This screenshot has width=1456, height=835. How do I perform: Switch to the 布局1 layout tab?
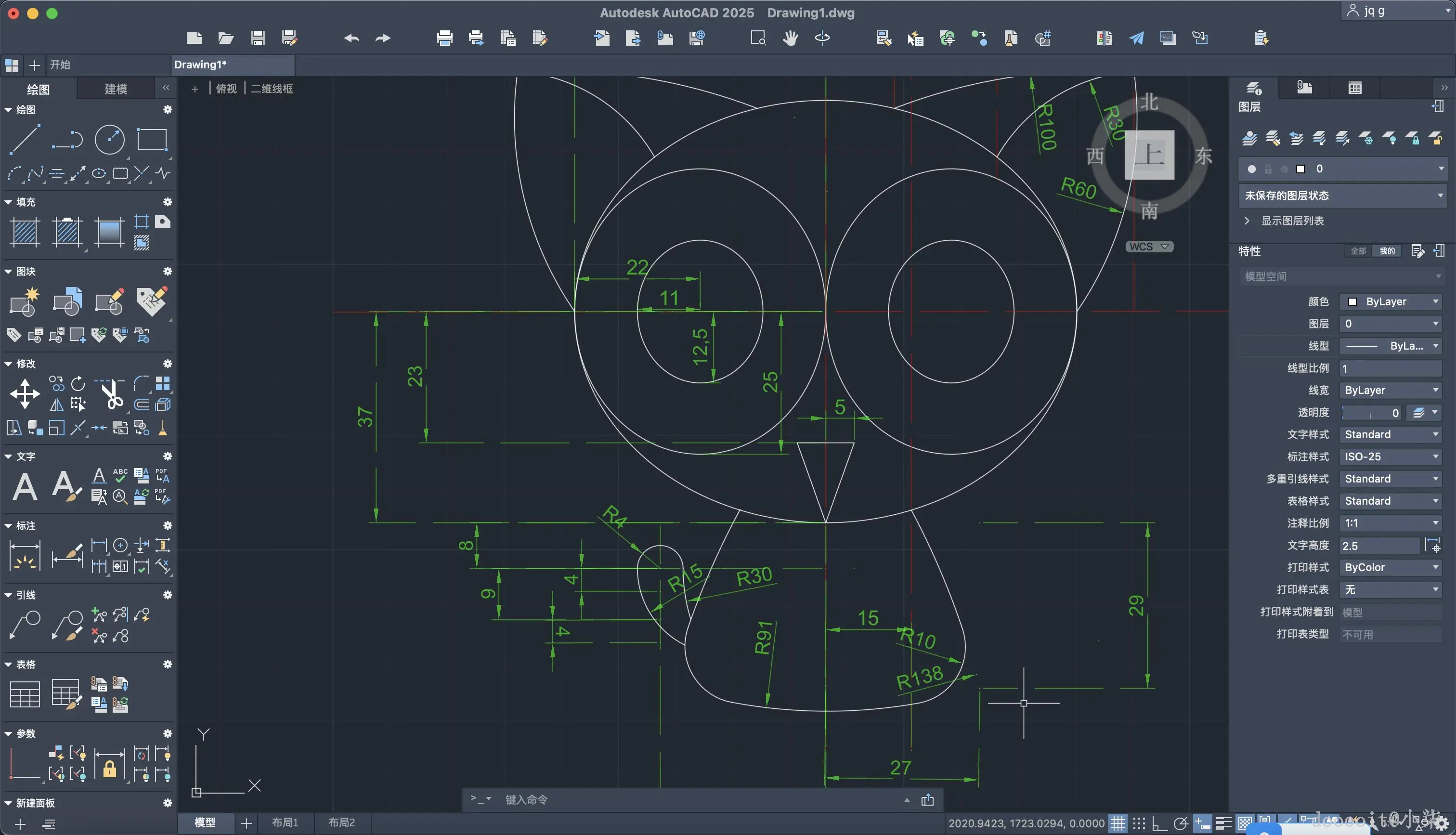tap(285, 822)
